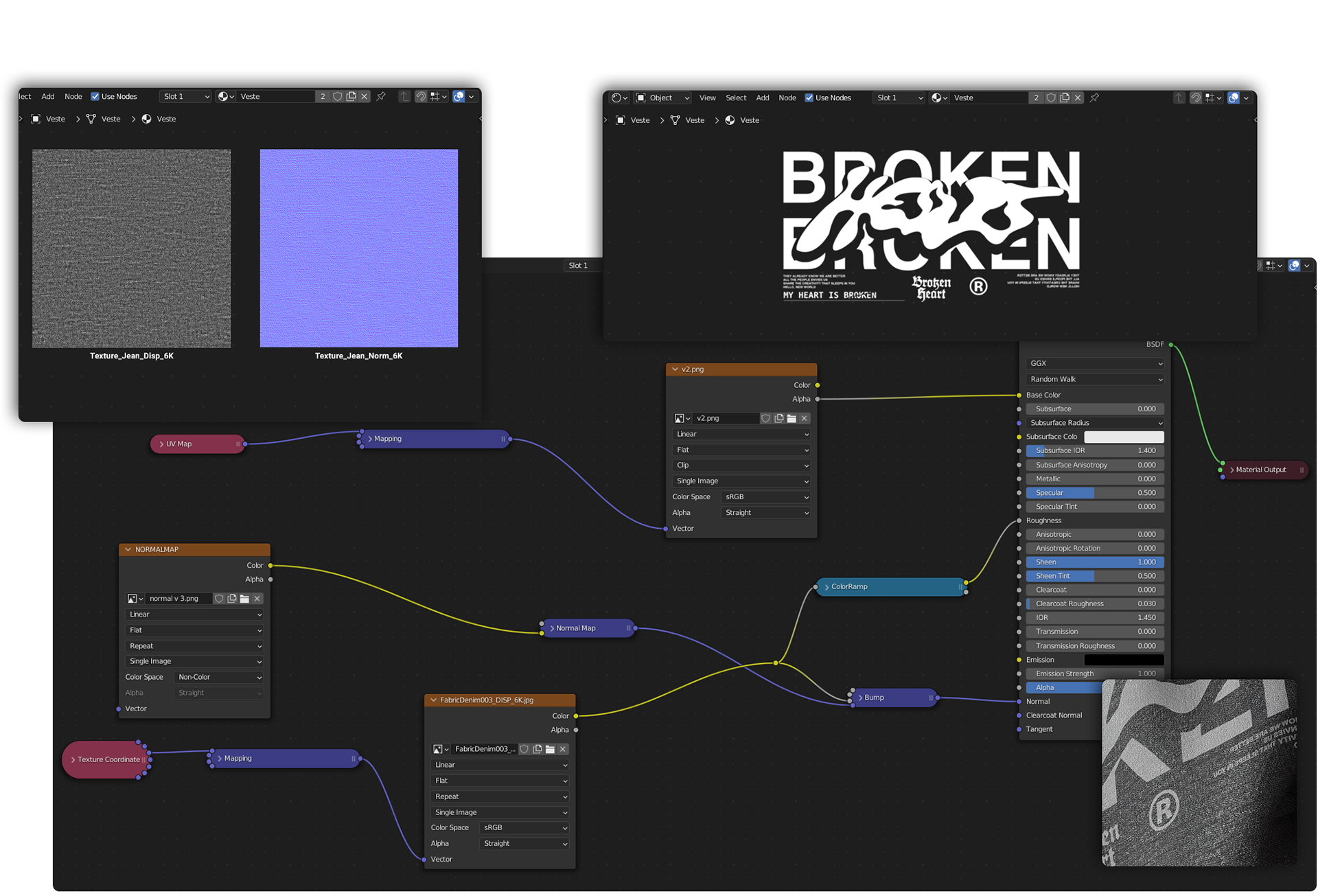The height and width of the screenshot is (896, 1318).
Task: Click user count 2 button in Broken logo window
Action: pyautogui.click(x=1036, y=97)
